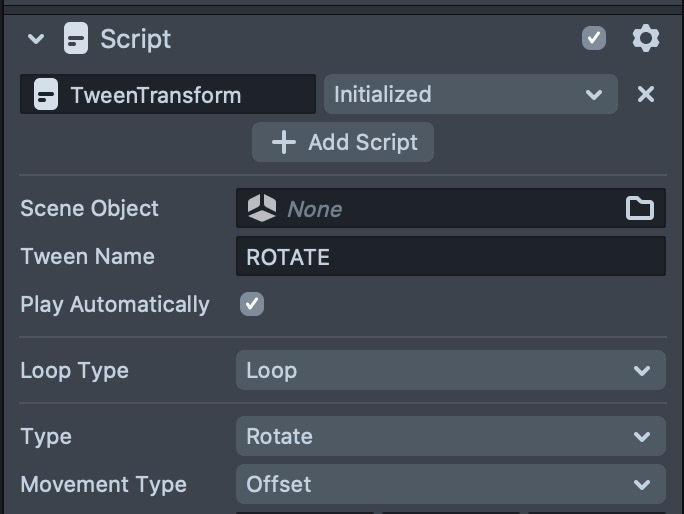
Task: Open the Loop Type dropdown
Action: click(450, 370)
